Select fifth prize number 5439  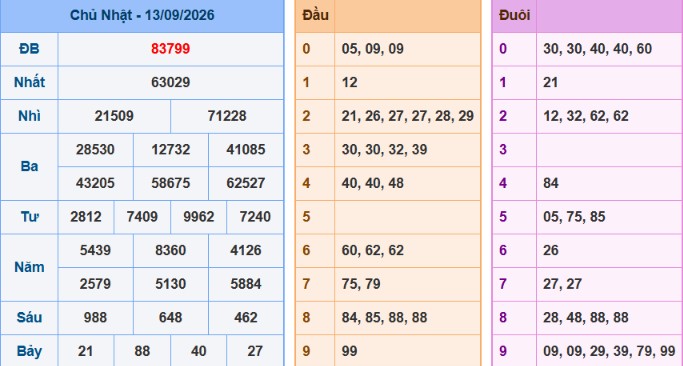point(95,250)
